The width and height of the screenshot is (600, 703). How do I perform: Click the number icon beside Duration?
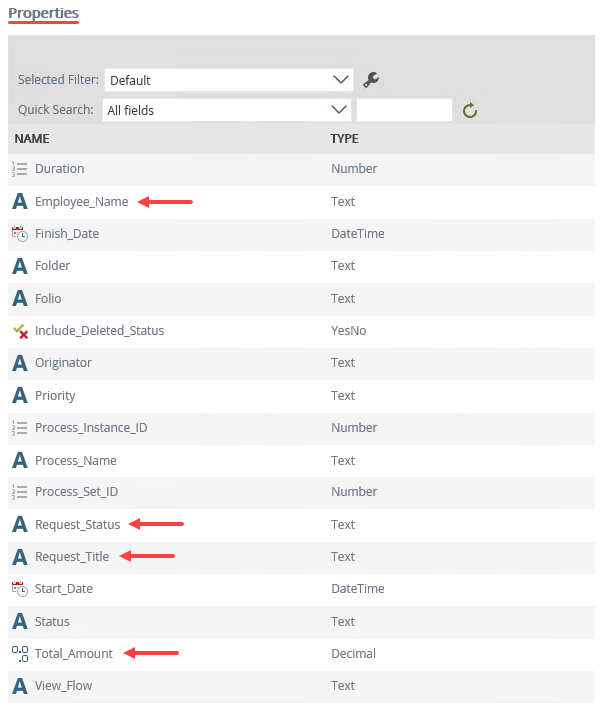pos(20,169)
